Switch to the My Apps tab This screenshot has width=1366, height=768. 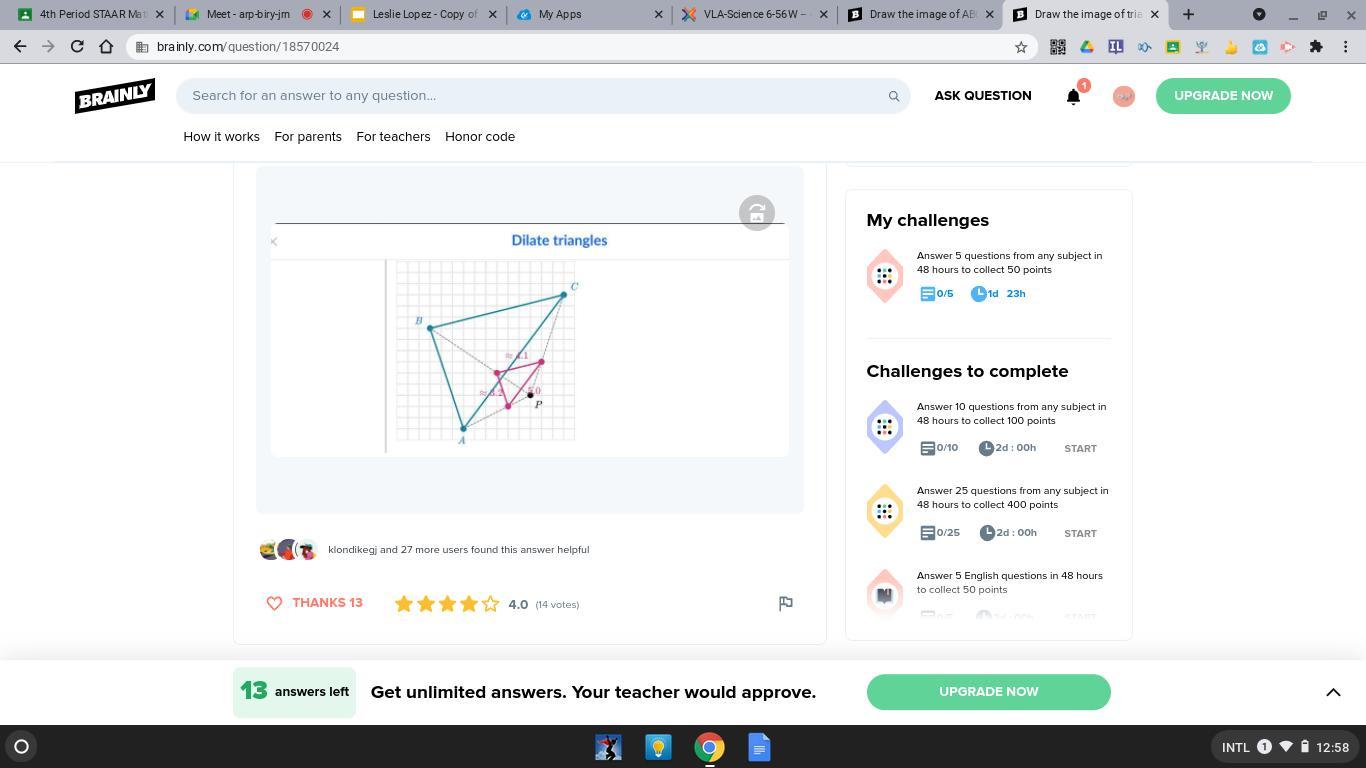coord(589,14)
